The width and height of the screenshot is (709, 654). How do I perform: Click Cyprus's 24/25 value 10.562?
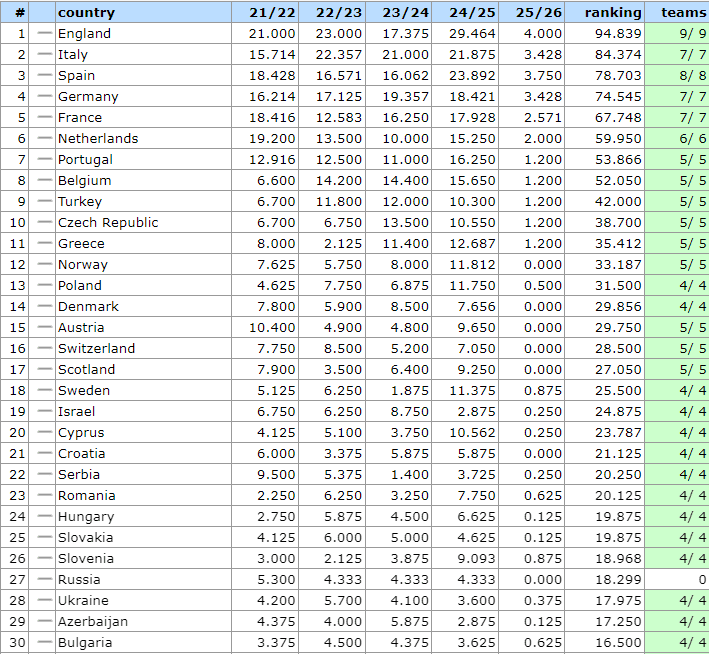tap(472, 433)
